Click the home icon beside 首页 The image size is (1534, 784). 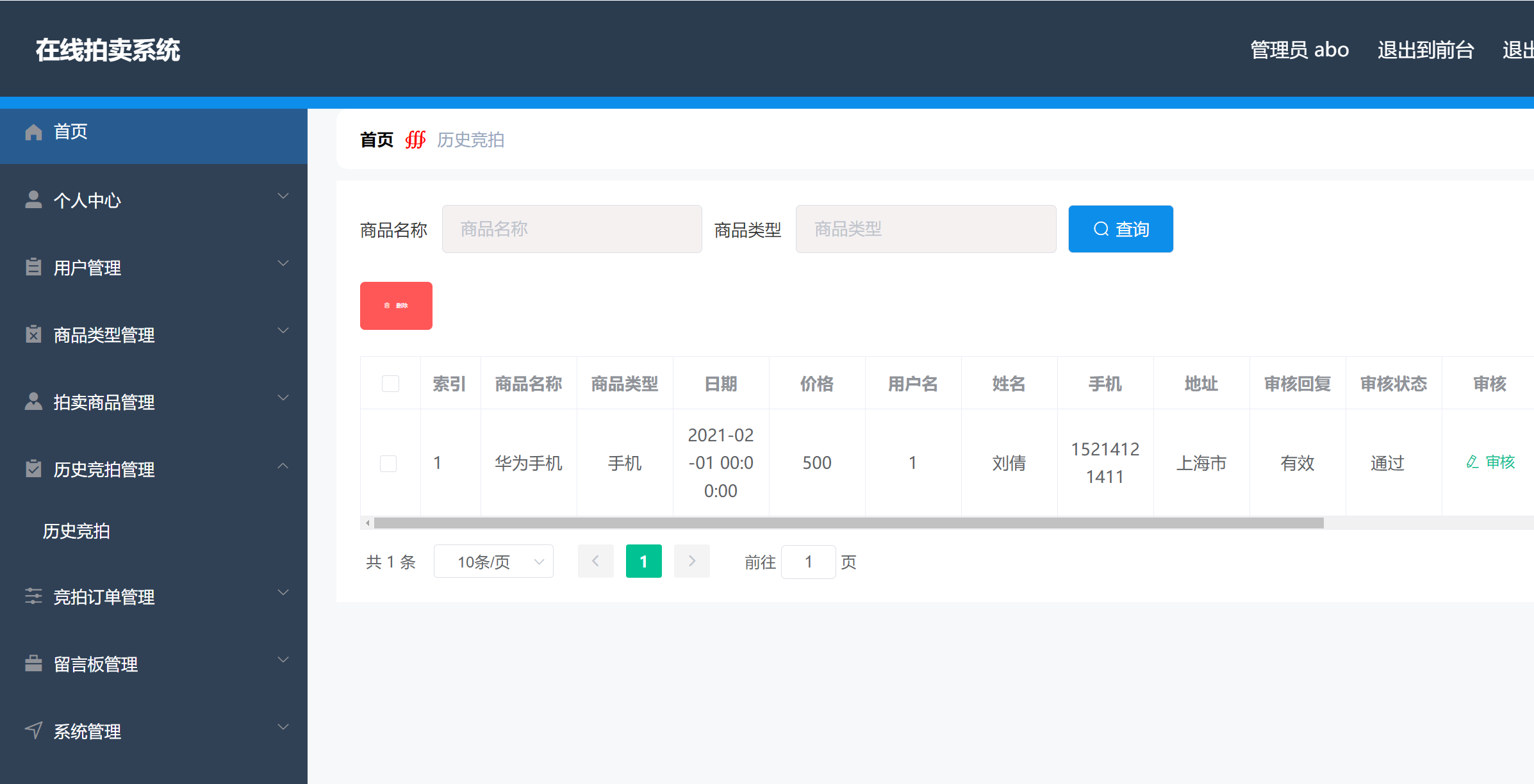[x=33, y=132]
